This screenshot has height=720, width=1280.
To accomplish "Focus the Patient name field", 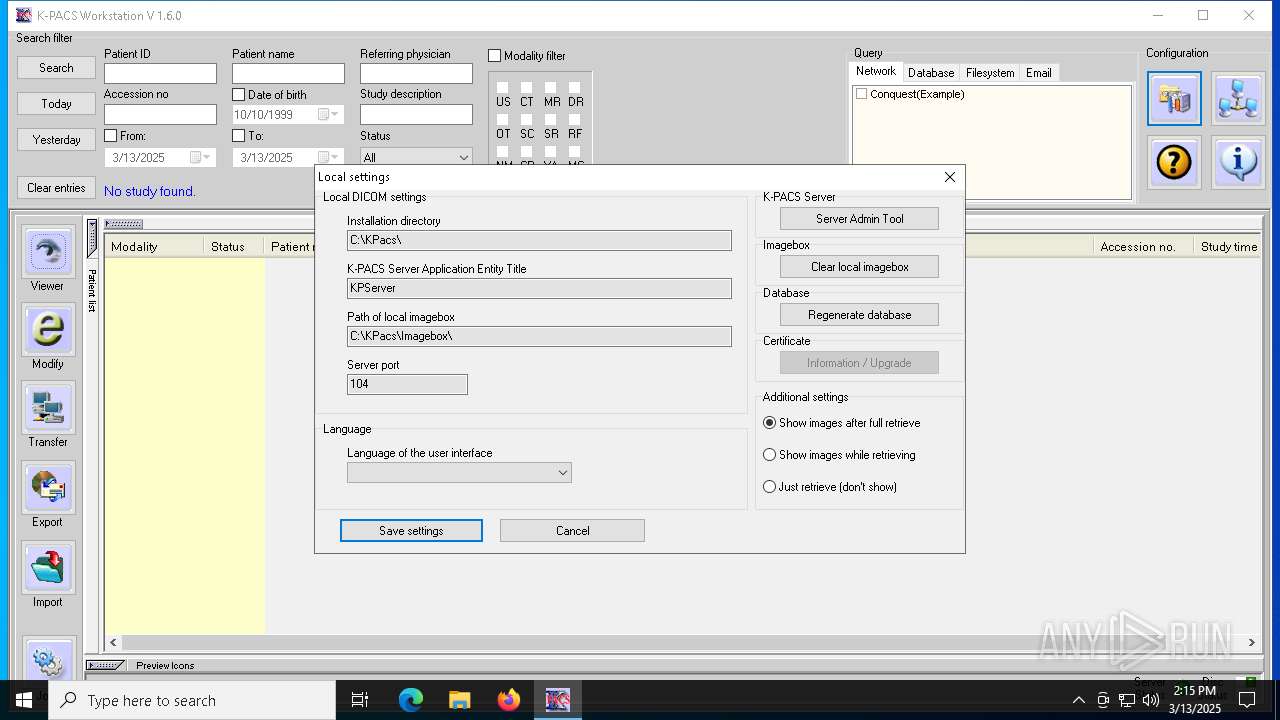I will tap(288, 74).
